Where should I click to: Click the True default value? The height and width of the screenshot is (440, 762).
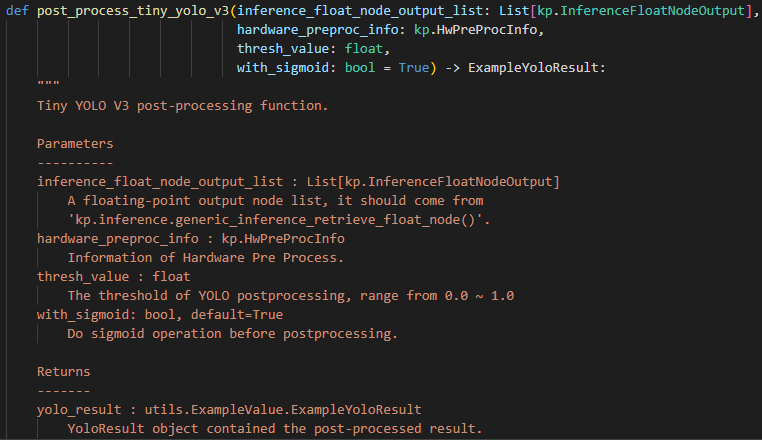pos(414,68)
